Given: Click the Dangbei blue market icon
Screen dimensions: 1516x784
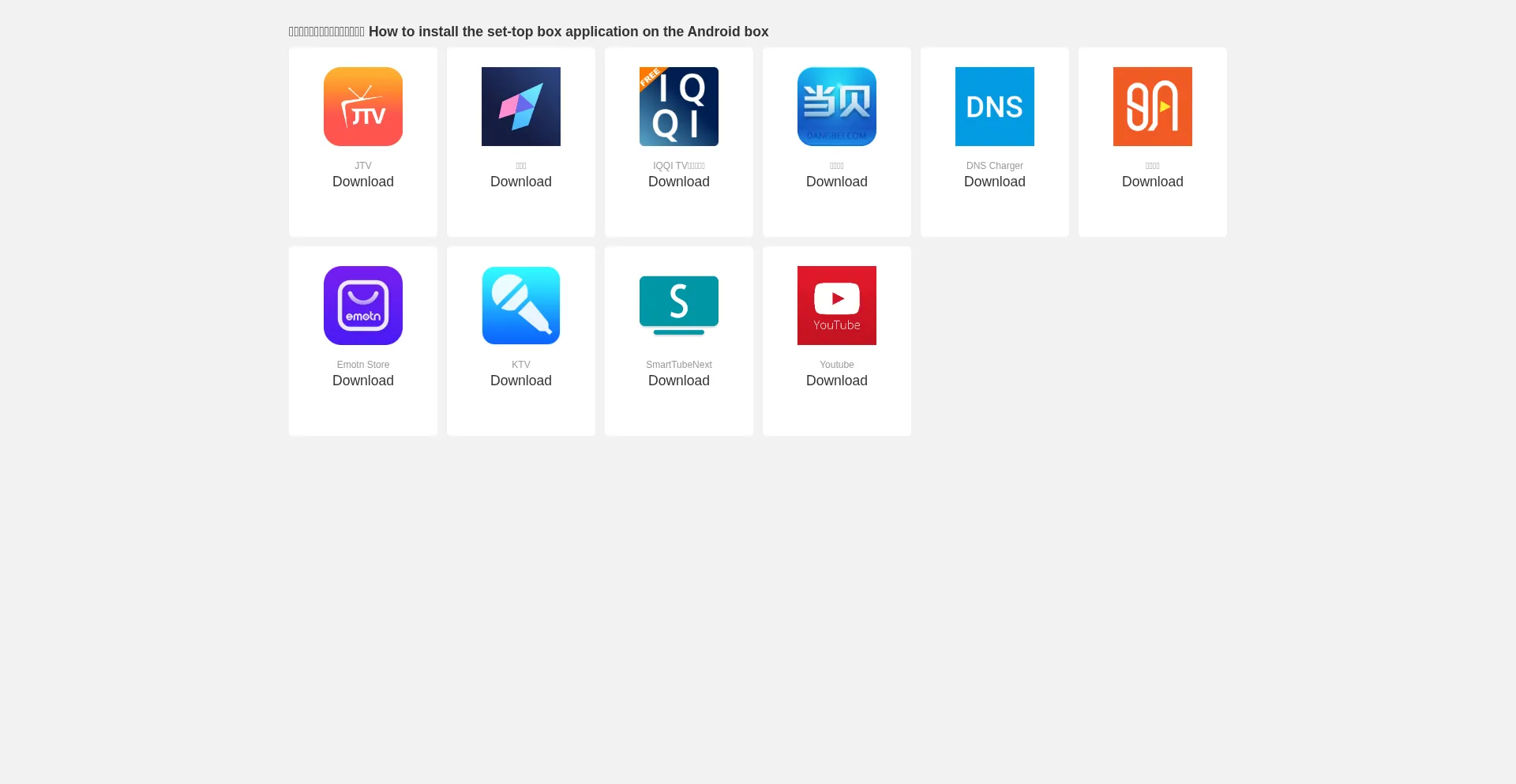Looking at the screenshot, I should pos(837,107).
